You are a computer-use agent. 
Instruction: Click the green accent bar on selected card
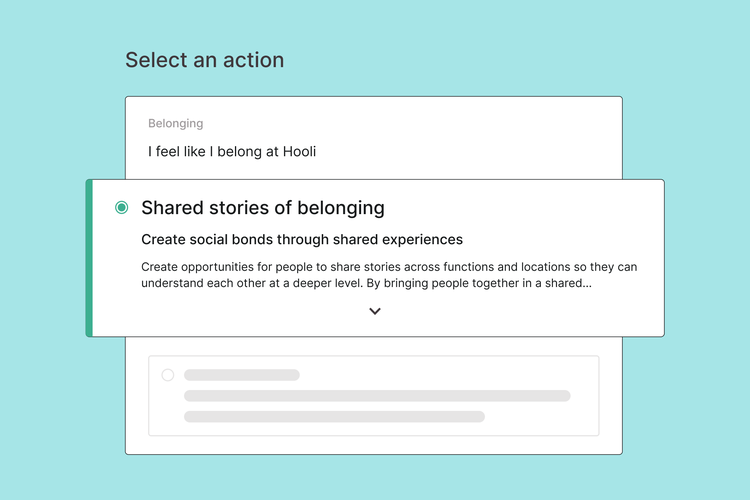89,258
